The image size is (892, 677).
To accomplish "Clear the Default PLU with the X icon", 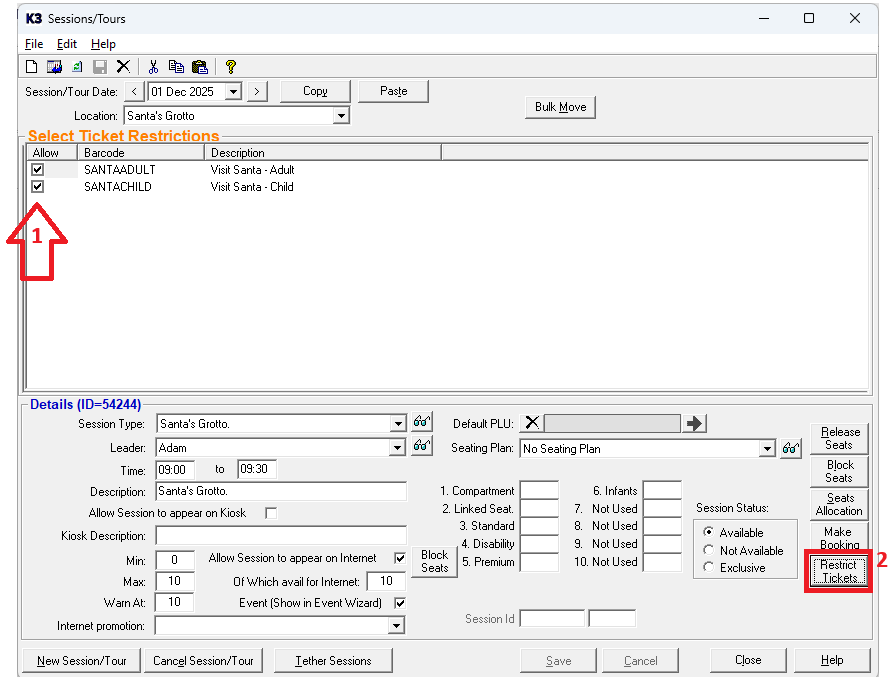I will pos(532,423).
